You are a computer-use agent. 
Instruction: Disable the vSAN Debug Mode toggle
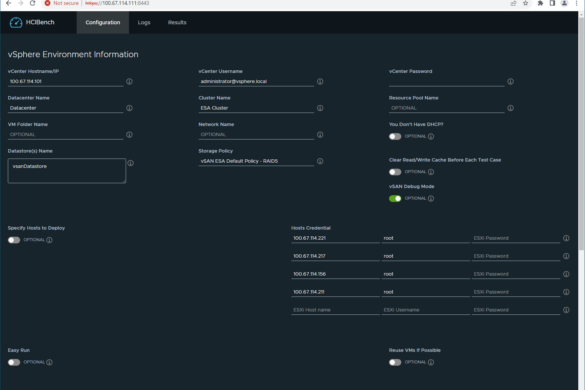(x=395, y=199)
